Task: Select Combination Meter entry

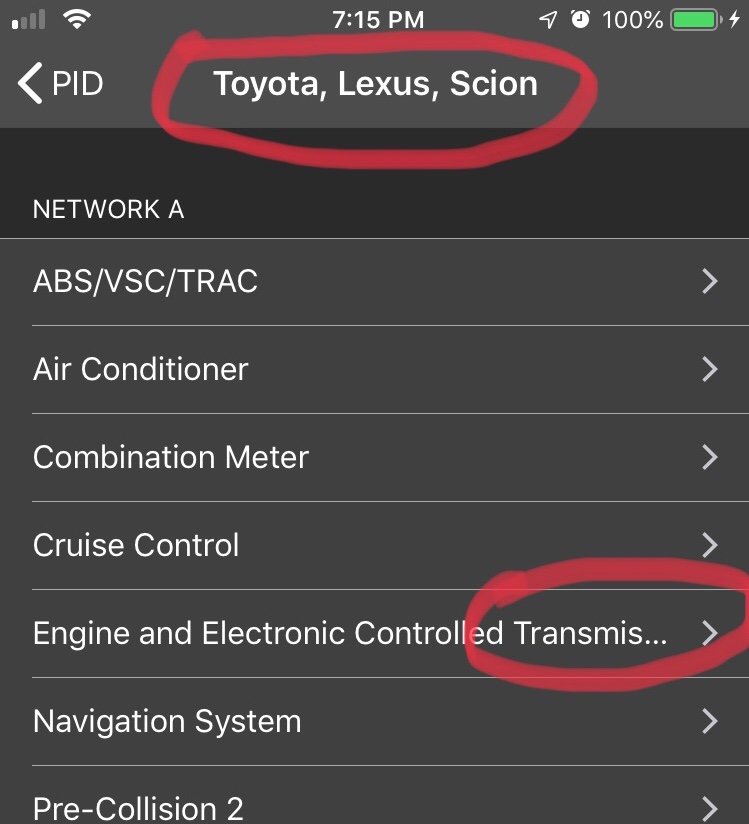Action: click(374, 457)
